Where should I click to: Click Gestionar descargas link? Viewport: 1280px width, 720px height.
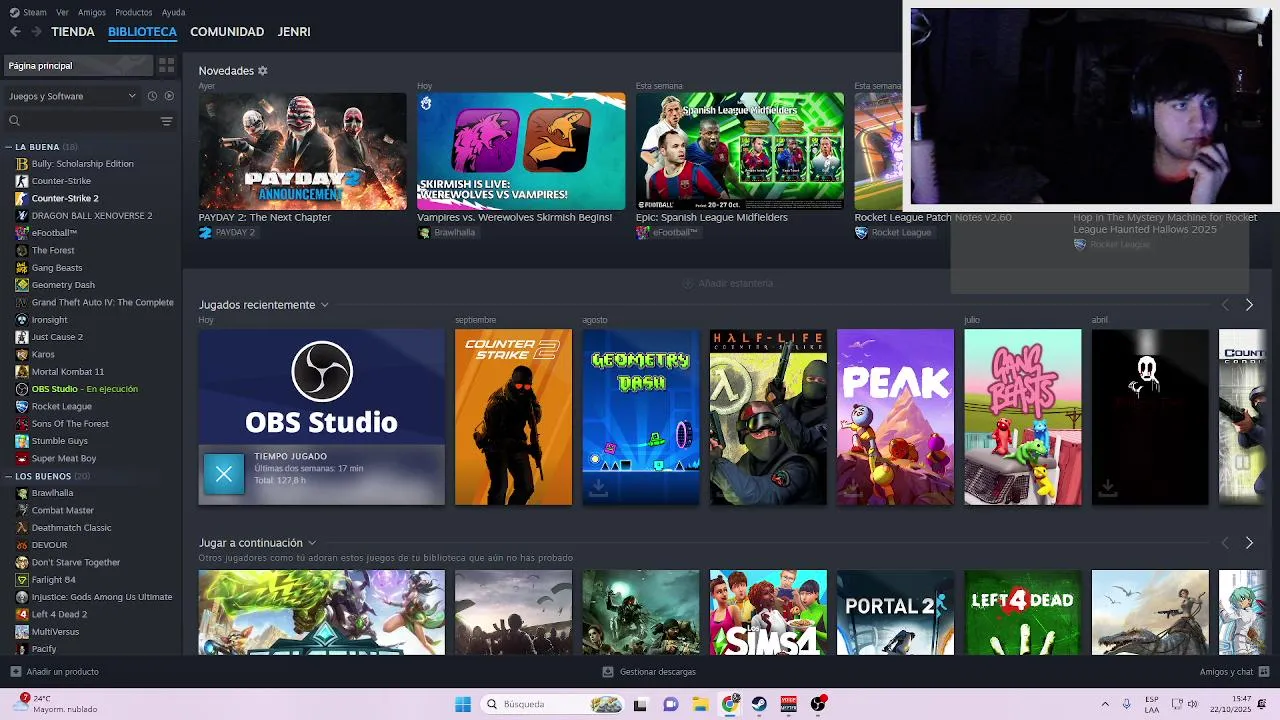click(658, 672)
